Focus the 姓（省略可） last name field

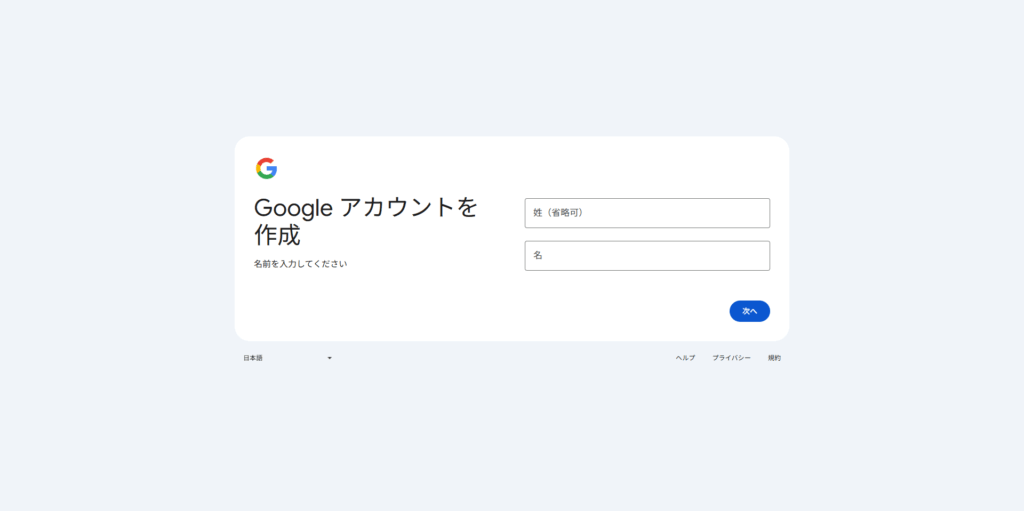tap(647, 213)
